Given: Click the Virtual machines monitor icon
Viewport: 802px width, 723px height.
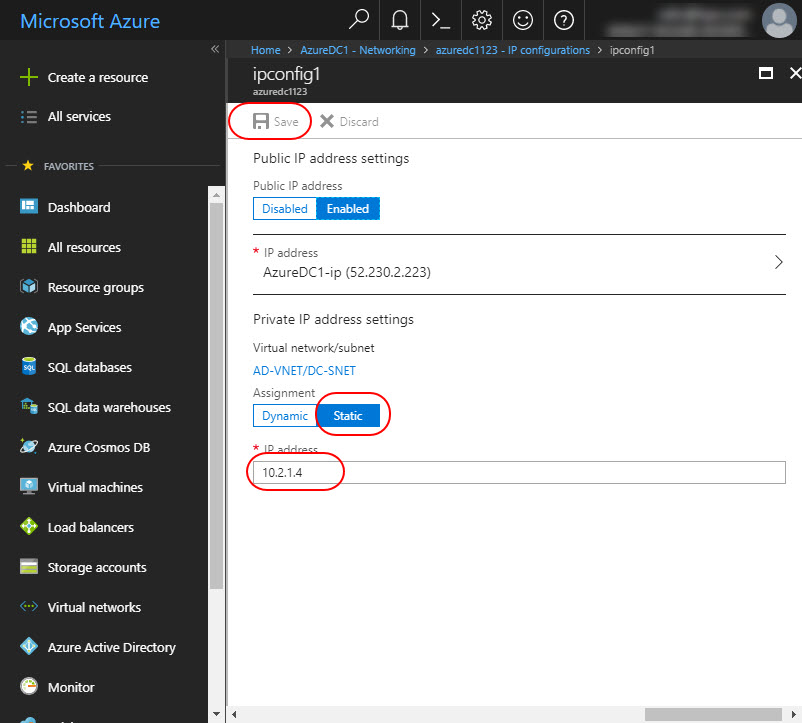Looking at the screenshot, I should (29, 486).
